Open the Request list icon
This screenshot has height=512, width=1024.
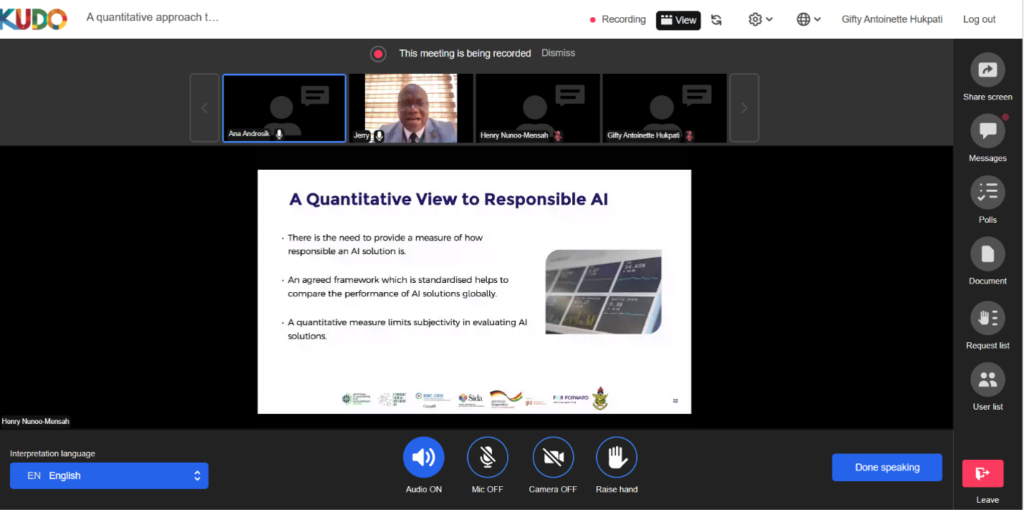click(x=987, y=318)
